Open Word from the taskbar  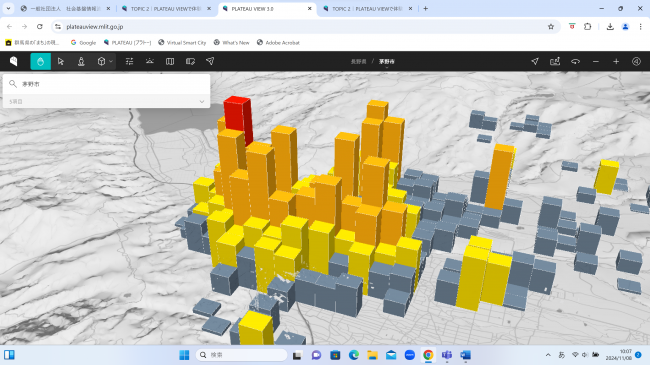(466, 355)
